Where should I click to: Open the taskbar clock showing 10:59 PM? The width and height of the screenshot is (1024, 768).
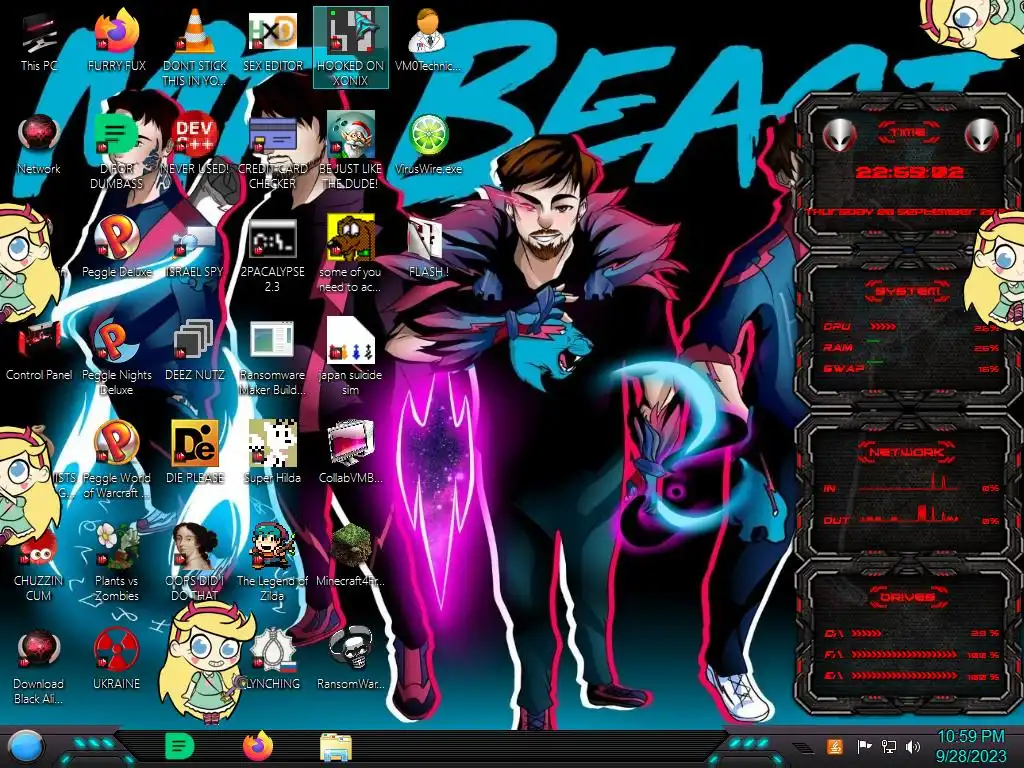[x=971, y=746]
